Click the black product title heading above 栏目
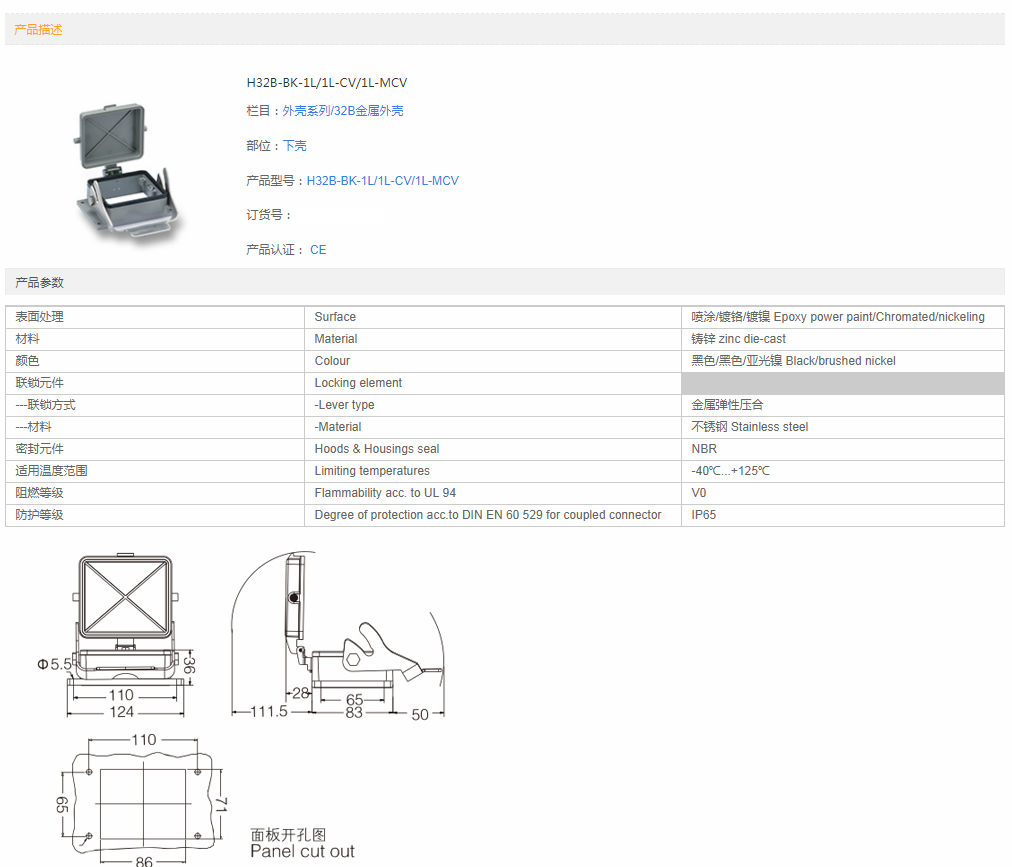Viewport: 1012px width, 867px height. pos(327,83)
